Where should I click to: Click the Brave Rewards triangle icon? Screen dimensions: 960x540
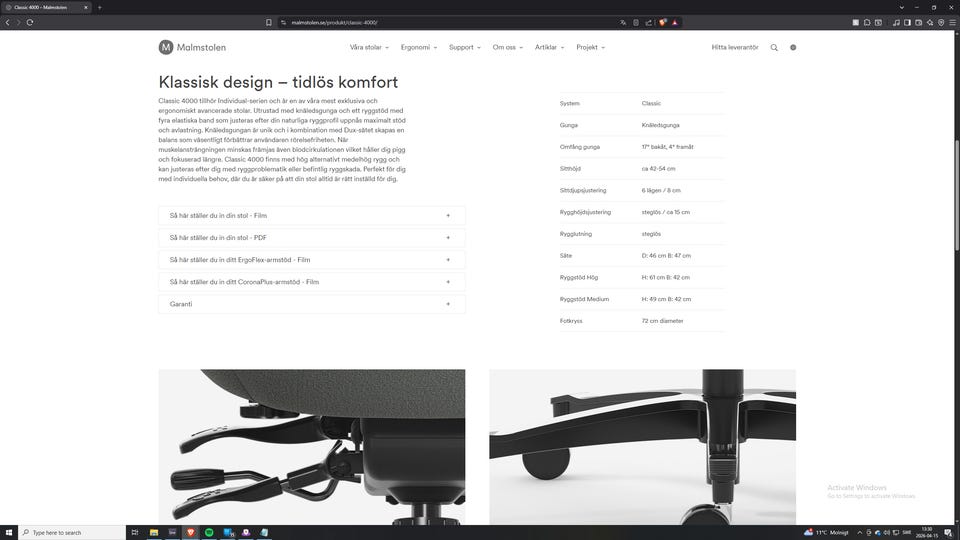pos(675,23)
